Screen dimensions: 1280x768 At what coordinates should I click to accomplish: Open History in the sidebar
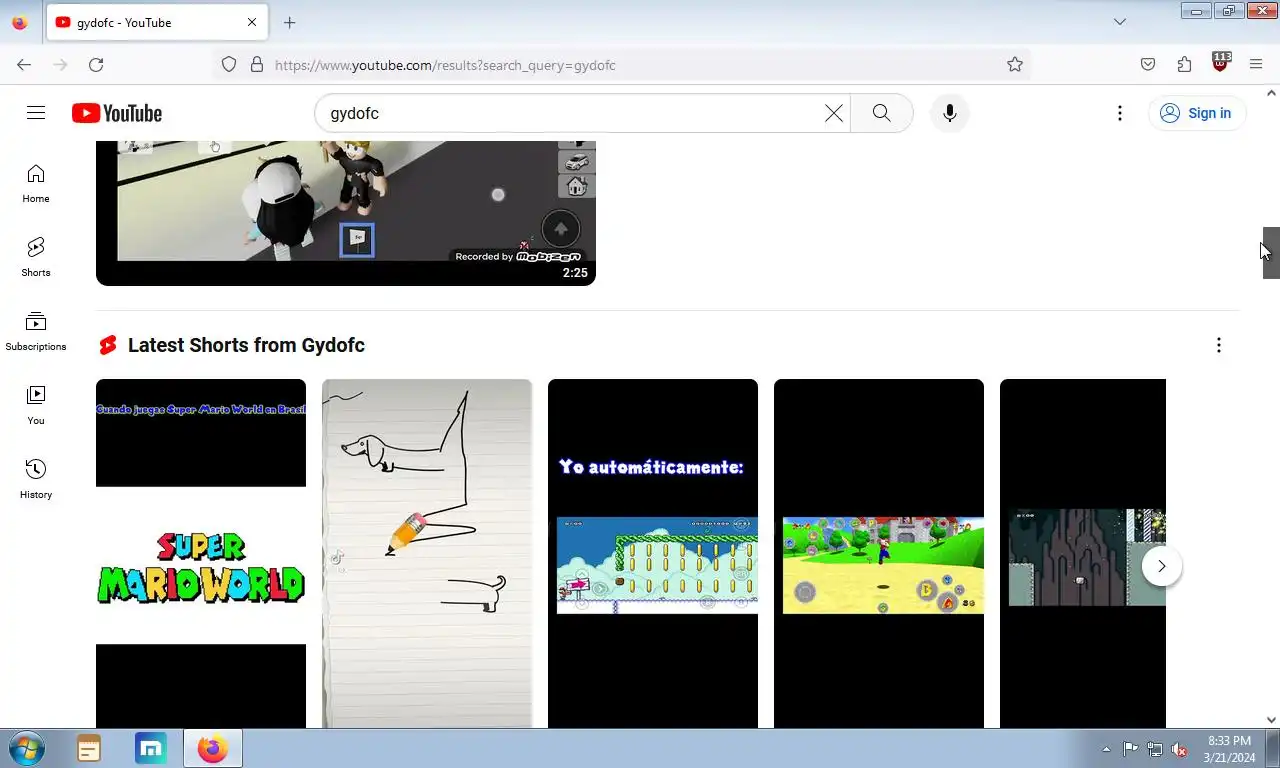pyautogui.click(x=36, y=480)
